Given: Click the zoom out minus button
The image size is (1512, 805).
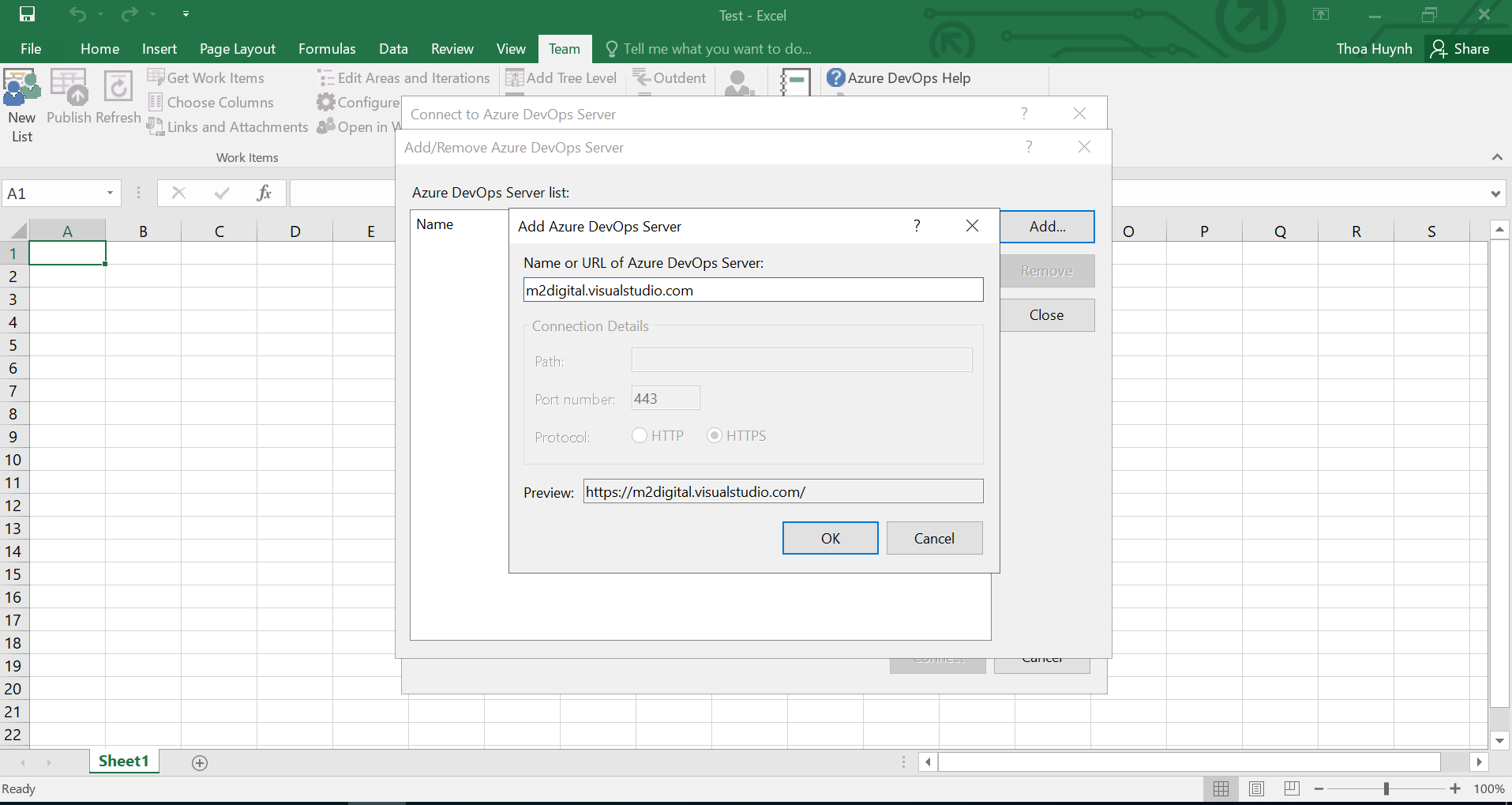Looking at the screenshot, I should click(1319, 788).
